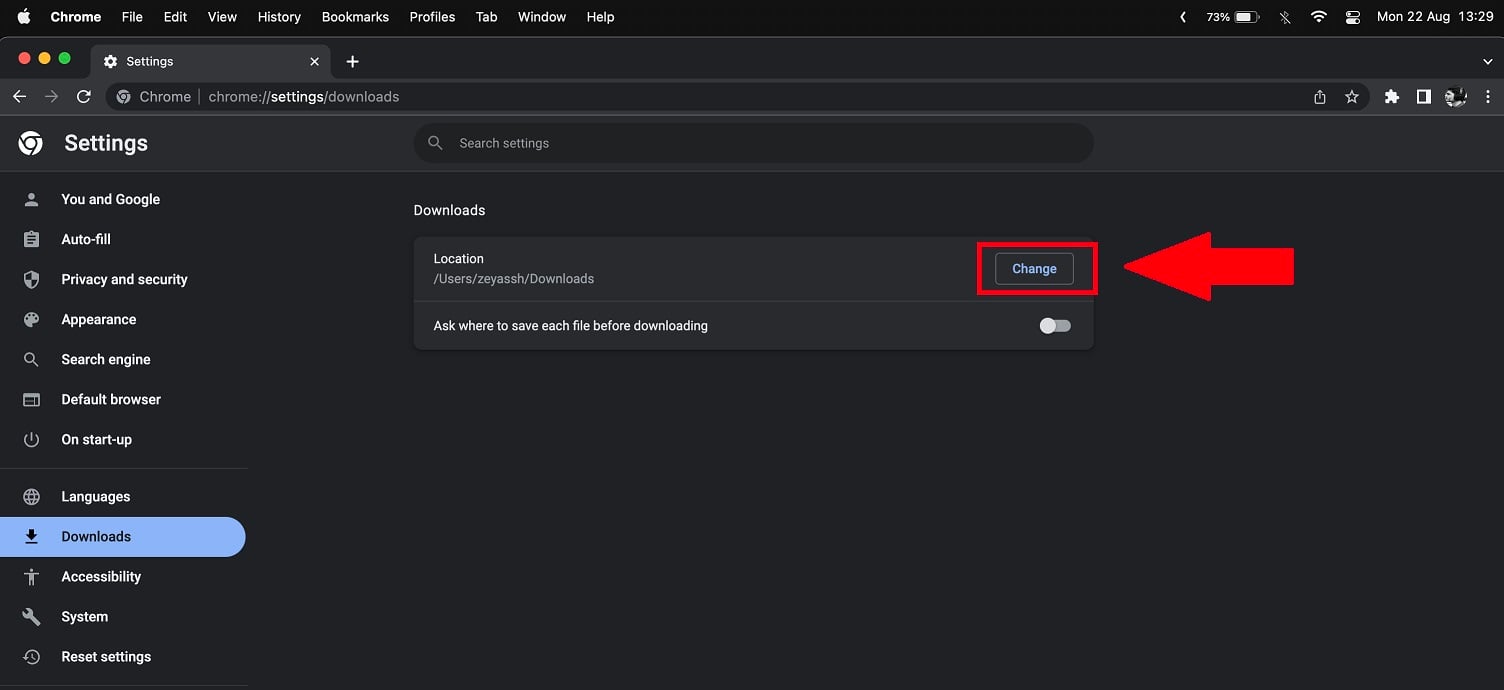Image resolution: width=1504 pixels, height=690 pixels.
Task: Open the Edit menu
Action: coord(175,17)
